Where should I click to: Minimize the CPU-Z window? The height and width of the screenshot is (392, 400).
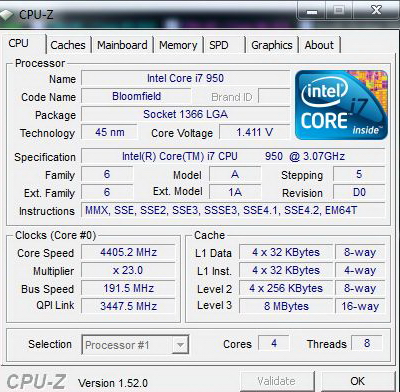coord(312,12)
